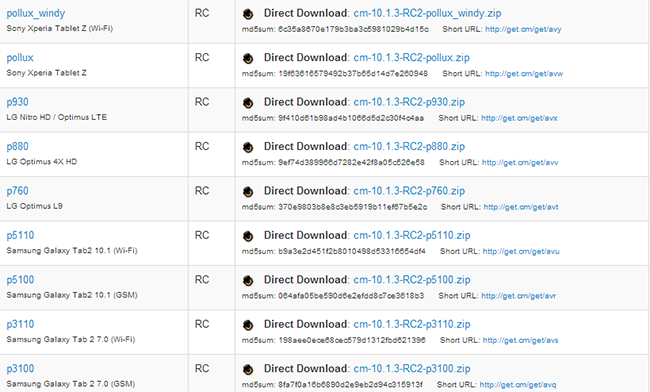
Task: Click the CyanogenMod icon beside cm-10.1.3-RC2-pollux_windy.zip
Action: (248, 14)
